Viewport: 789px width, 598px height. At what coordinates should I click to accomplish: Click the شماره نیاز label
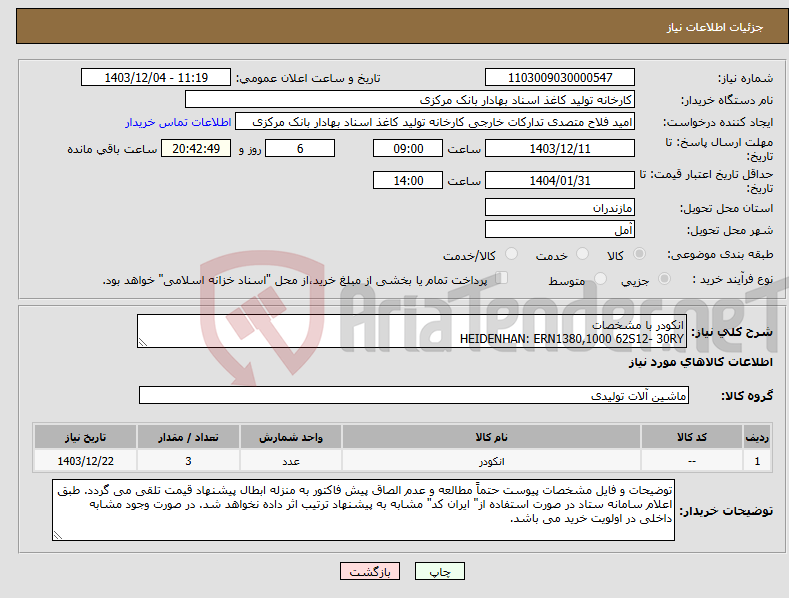click(x=745, y=79)
